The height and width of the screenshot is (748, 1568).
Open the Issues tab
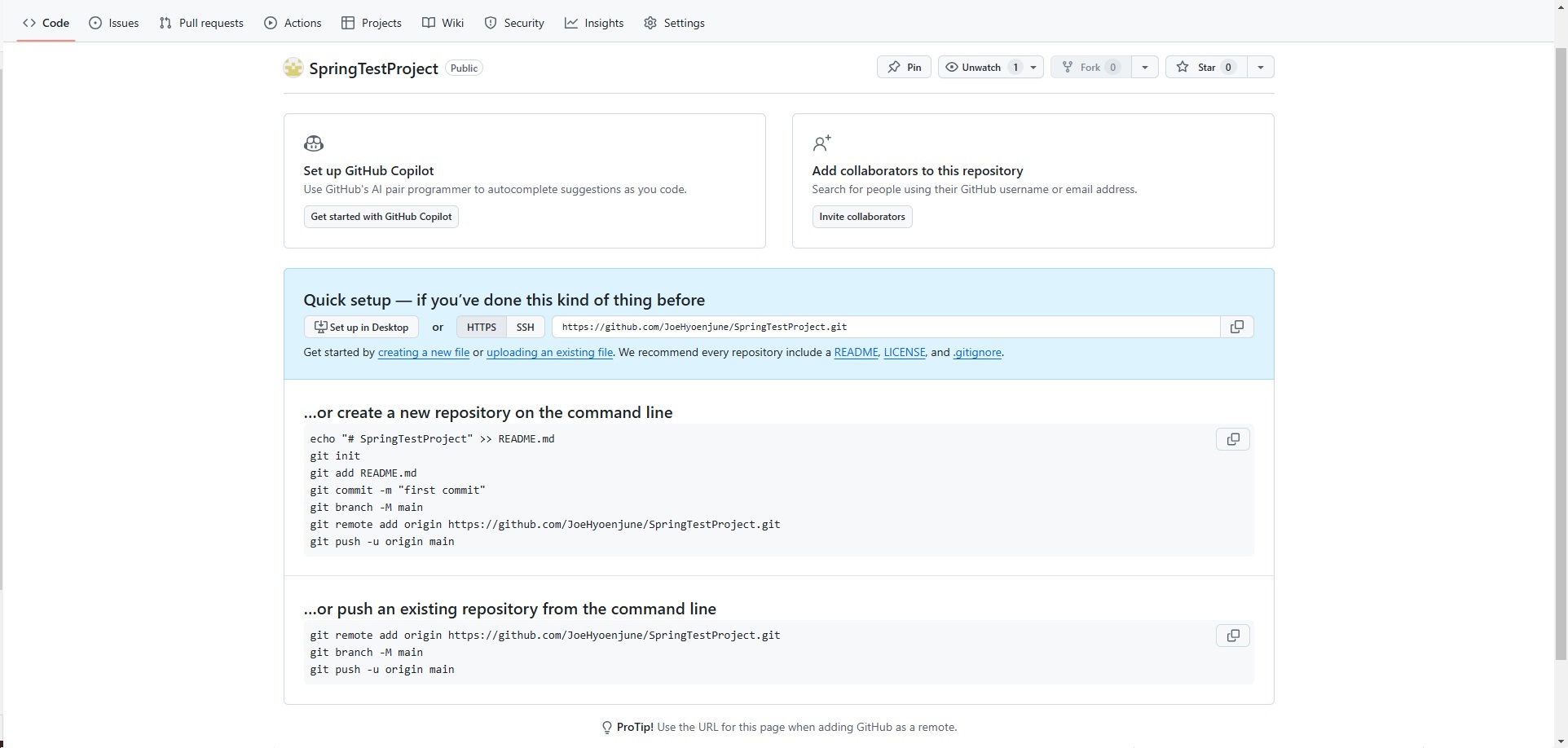coord(114,23)
